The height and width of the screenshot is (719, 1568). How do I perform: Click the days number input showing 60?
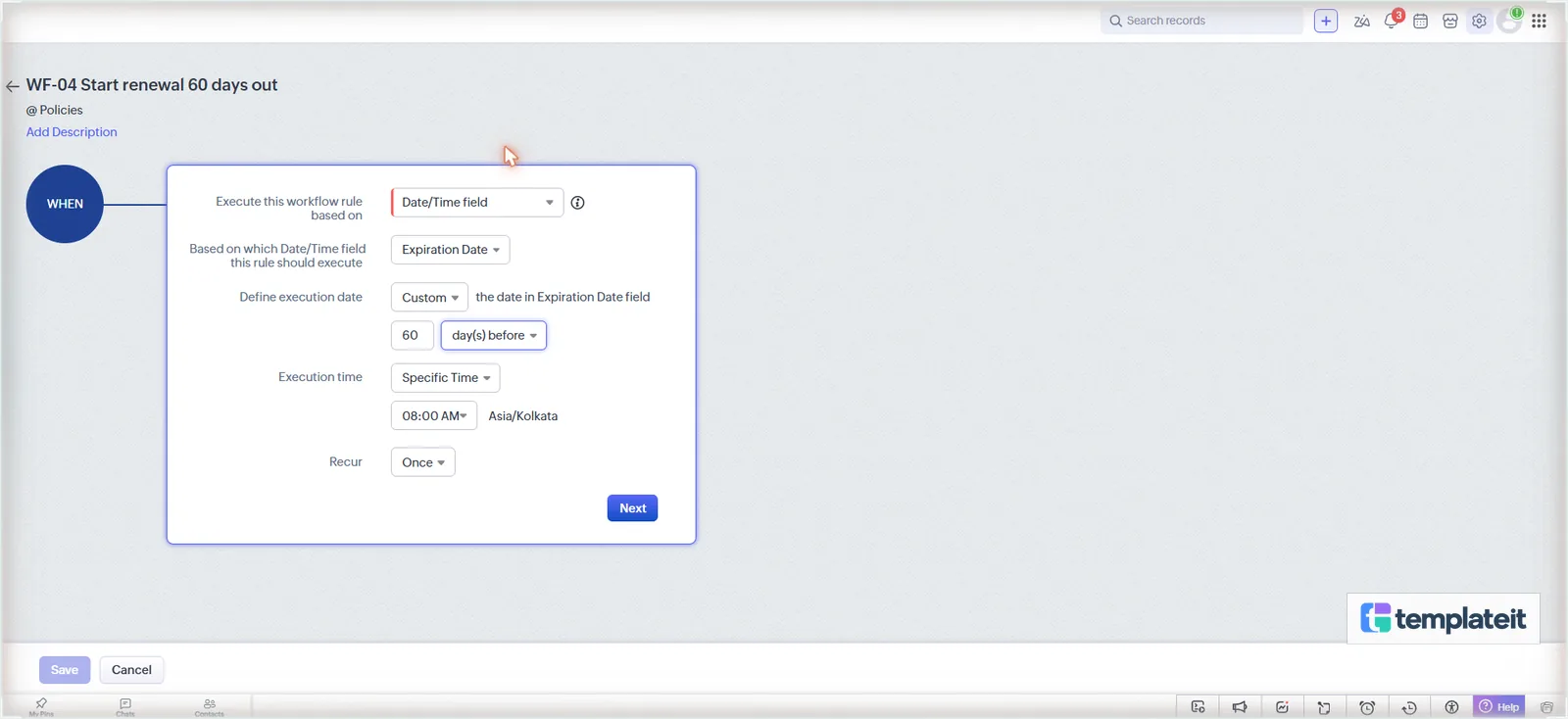point(412,336)
